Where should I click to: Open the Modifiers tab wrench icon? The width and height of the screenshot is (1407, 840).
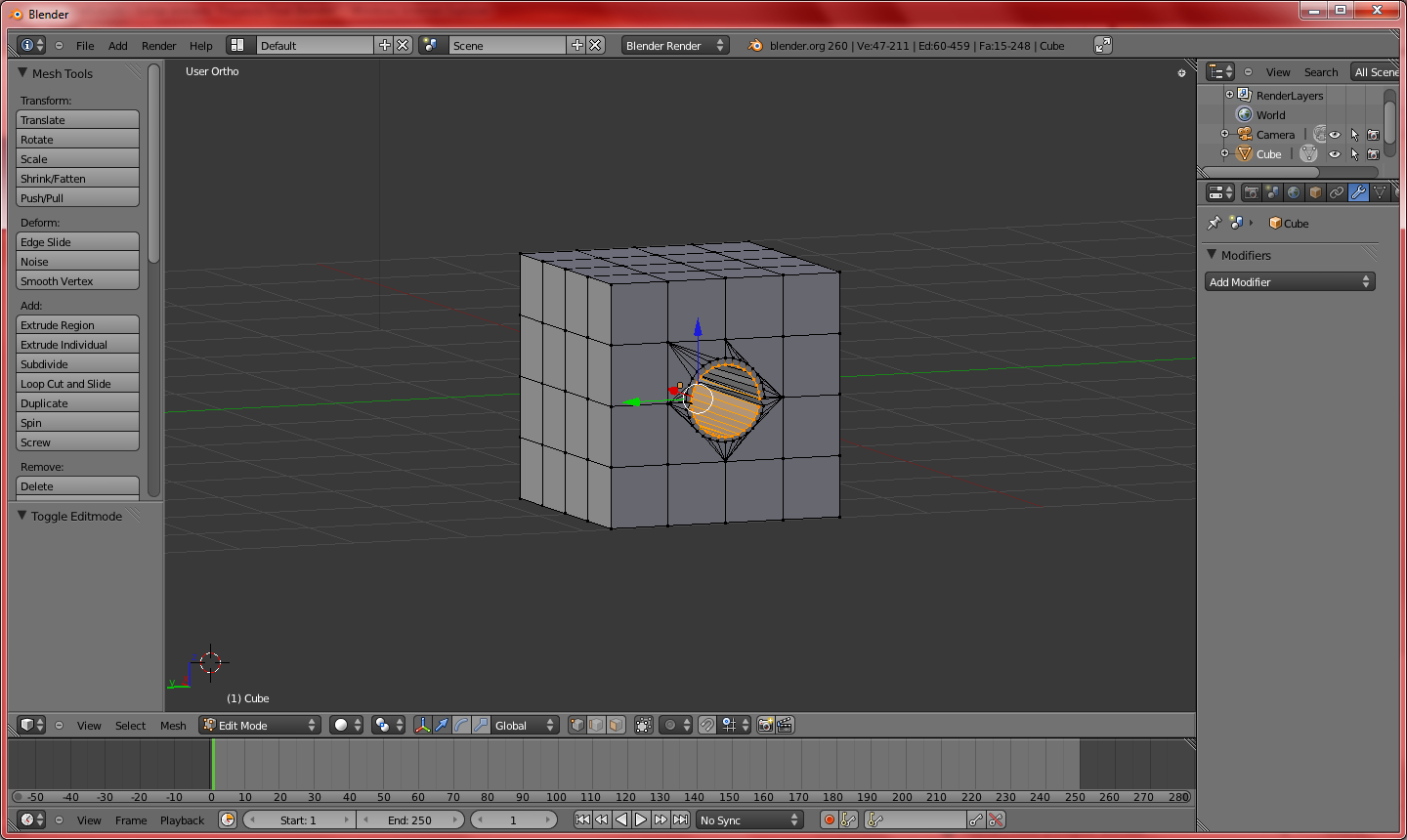point(1358,192)
